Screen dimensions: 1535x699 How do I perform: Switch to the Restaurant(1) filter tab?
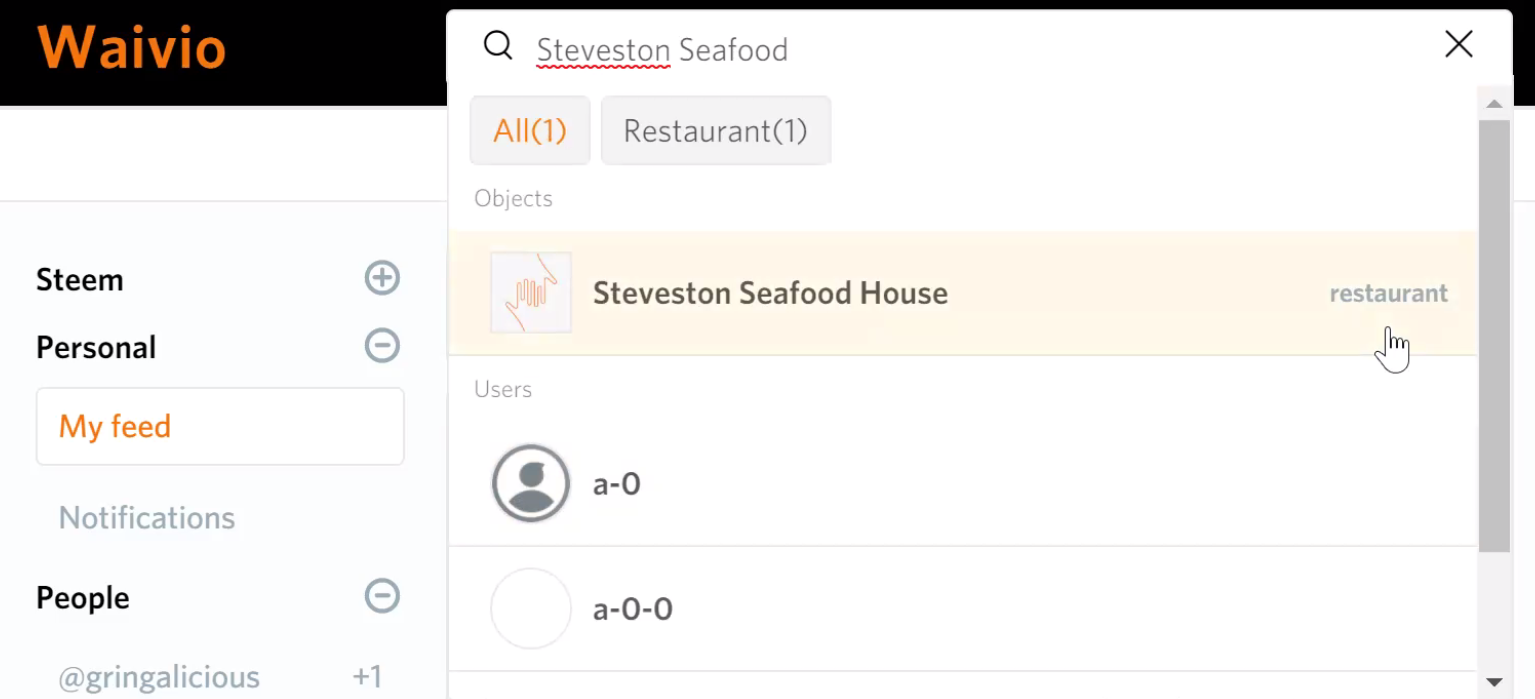click(715, 131)
